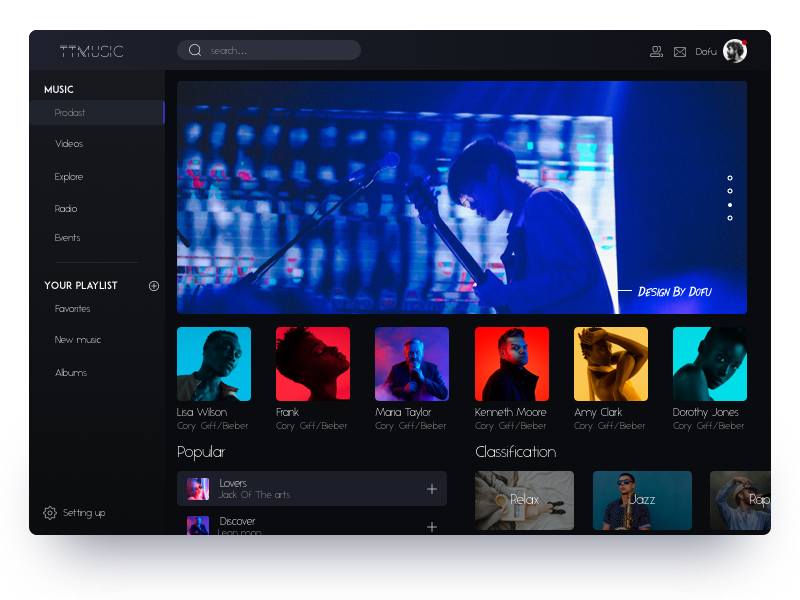Open the mail envelope icon
The height and width of the screenshot is (600, 800).
coord(680,52)
